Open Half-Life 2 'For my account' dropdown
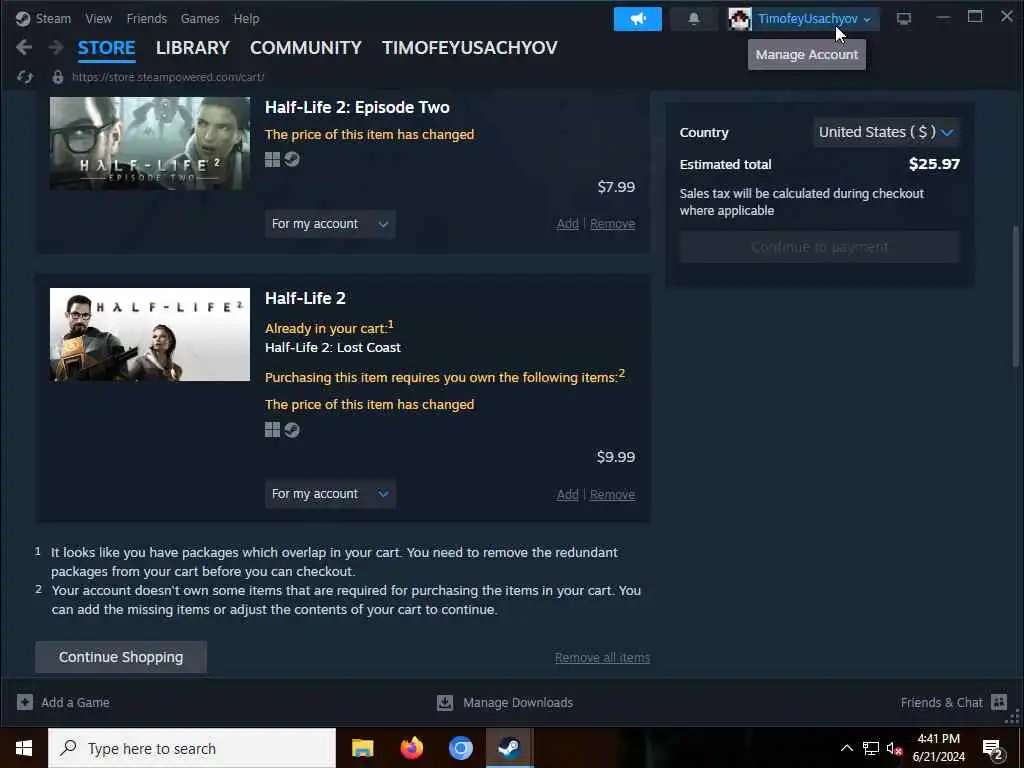 pyautogui.click(x=330, y=494)
